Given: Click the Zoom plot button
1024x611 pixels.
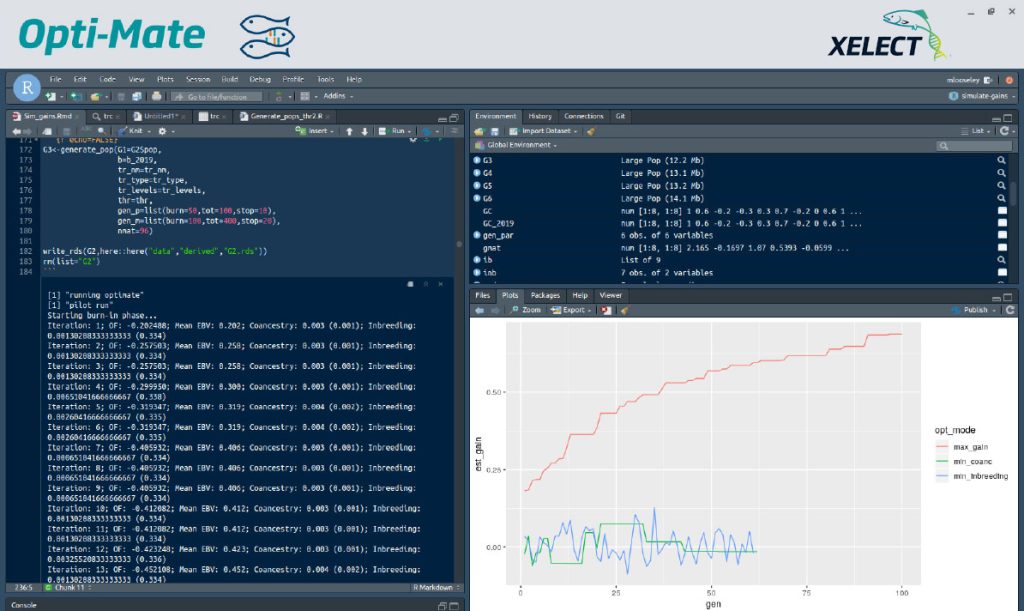Looking at the screenshot, I should point(526,310).
